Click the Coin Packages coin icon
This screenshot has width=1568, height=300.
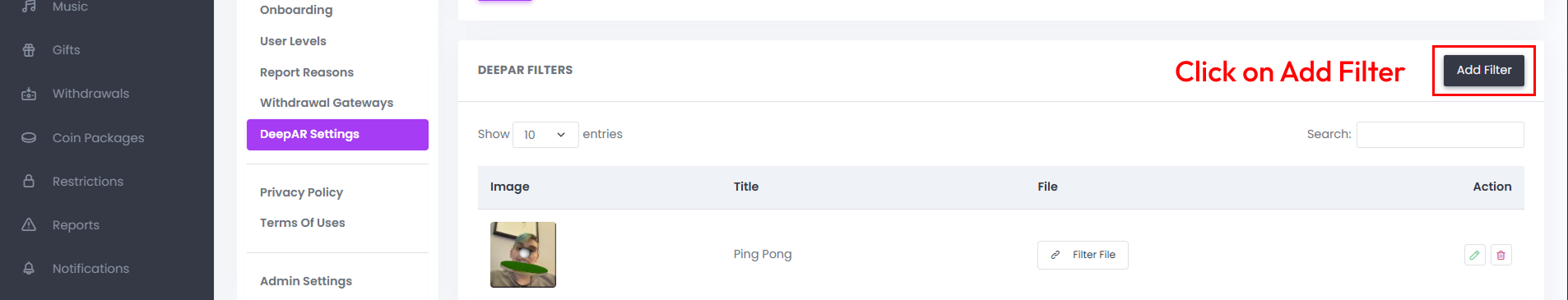coord(29,137)
